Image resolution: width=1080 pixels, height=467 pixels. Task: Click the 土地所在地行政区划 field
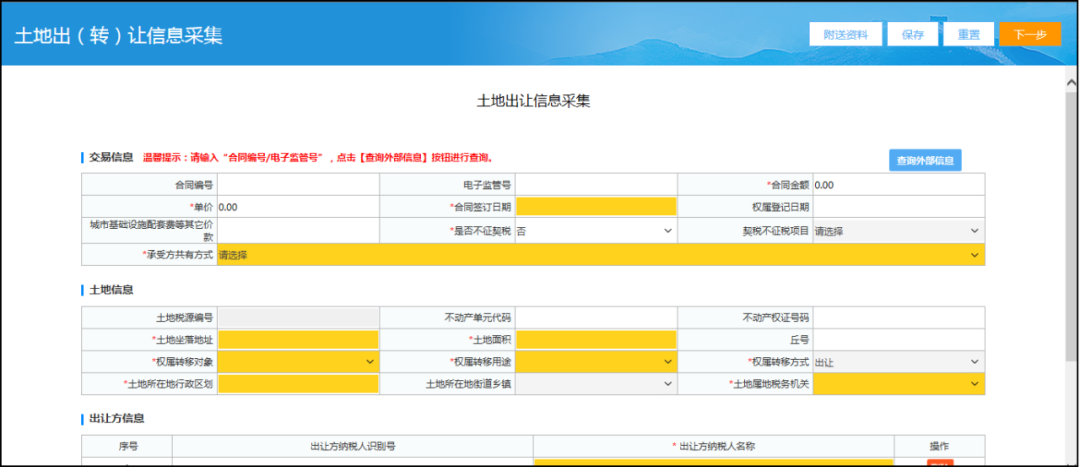pos(298,383)
